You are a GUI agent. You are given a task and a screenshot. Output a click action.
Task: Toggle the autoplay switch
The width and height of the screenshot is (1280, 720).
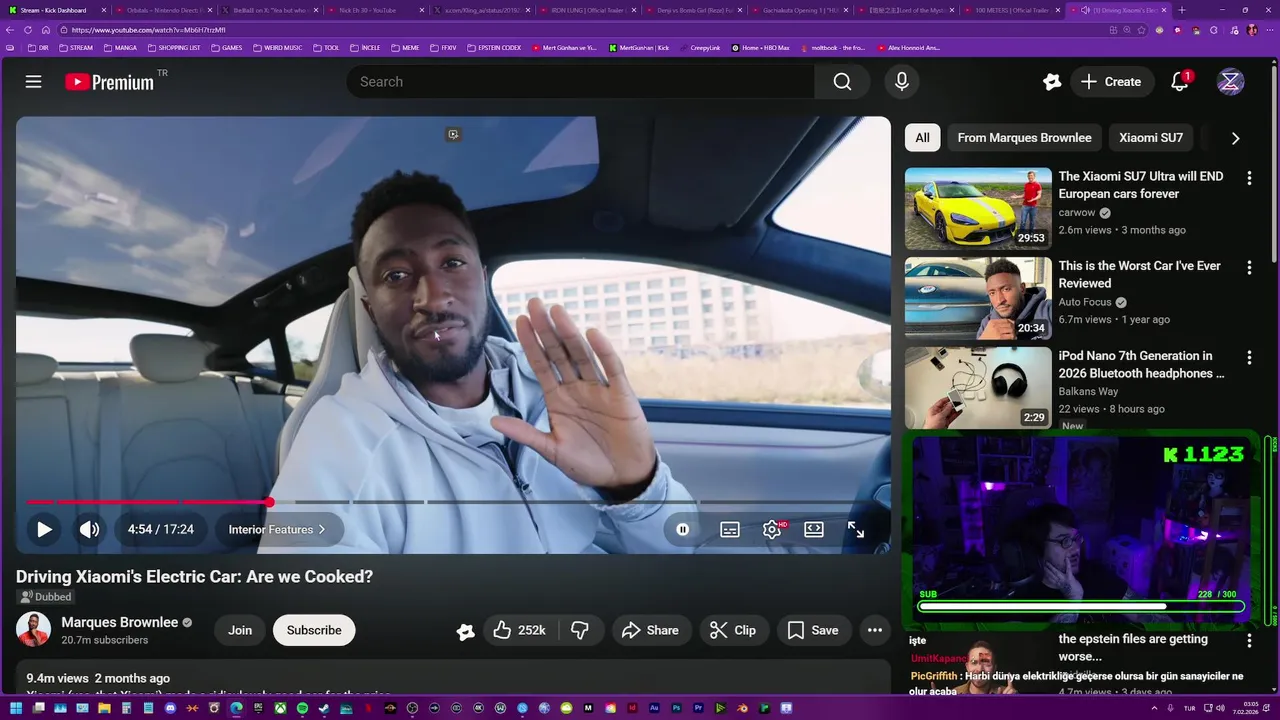683,530
